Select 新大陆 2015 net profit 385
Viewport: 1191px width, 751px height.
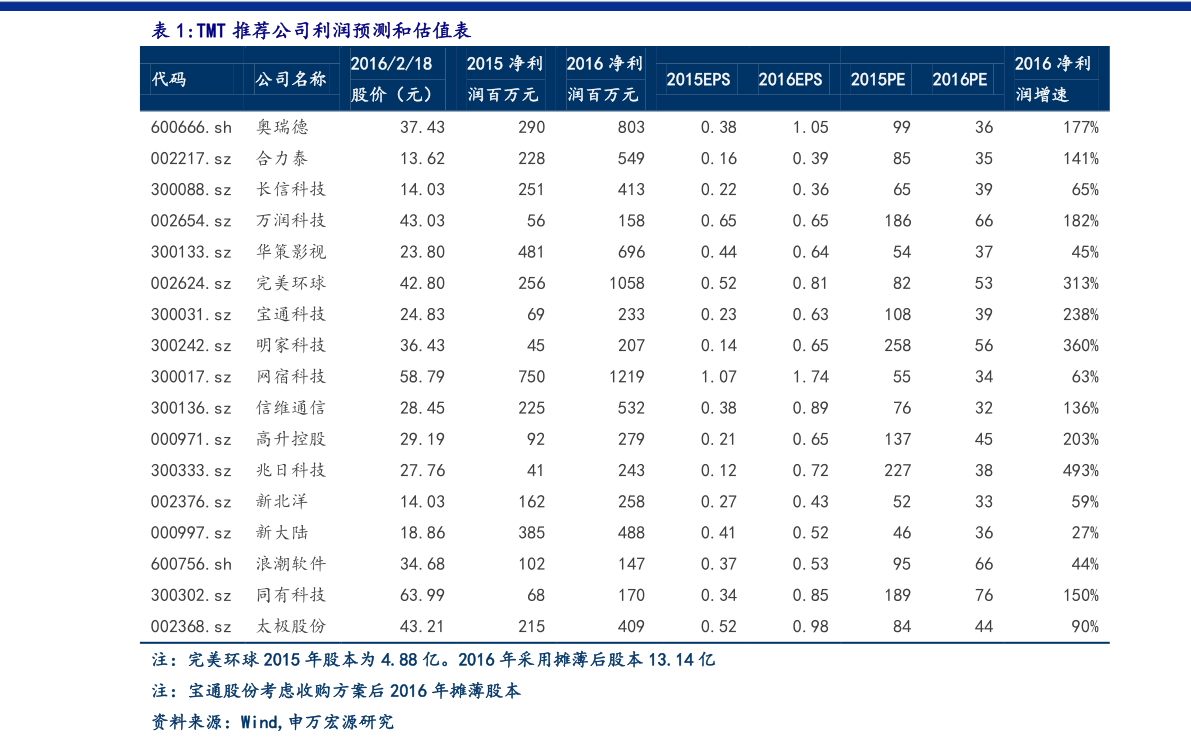[531, 533]
